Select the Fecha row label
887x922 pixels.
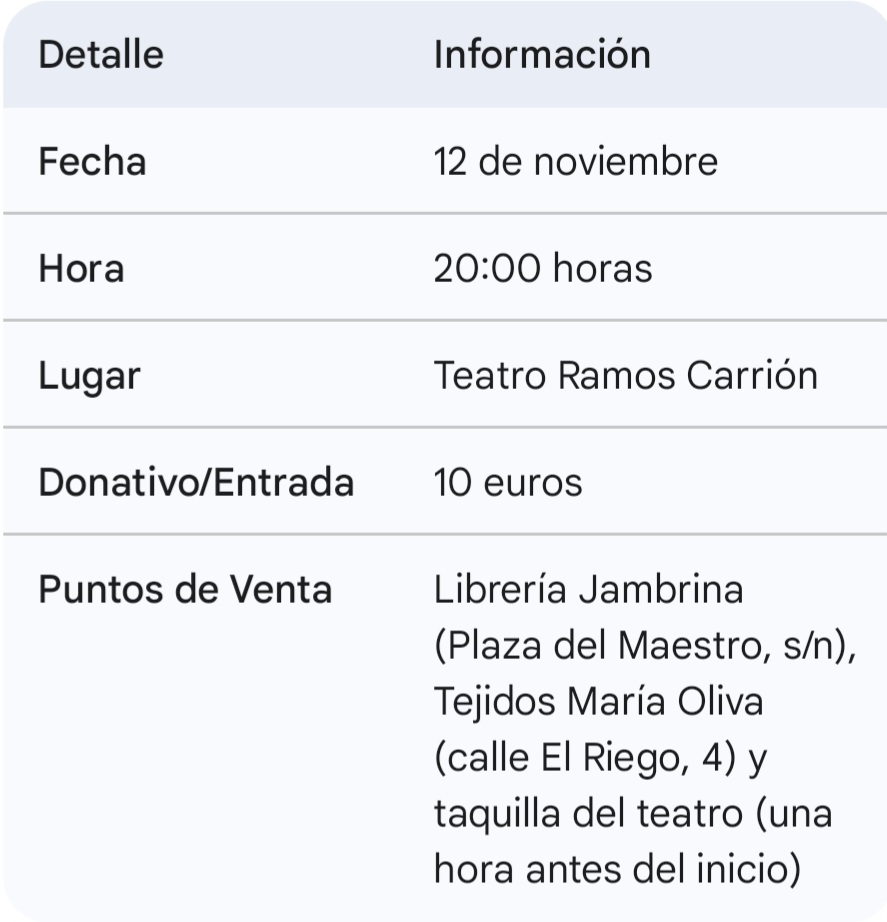92,162
